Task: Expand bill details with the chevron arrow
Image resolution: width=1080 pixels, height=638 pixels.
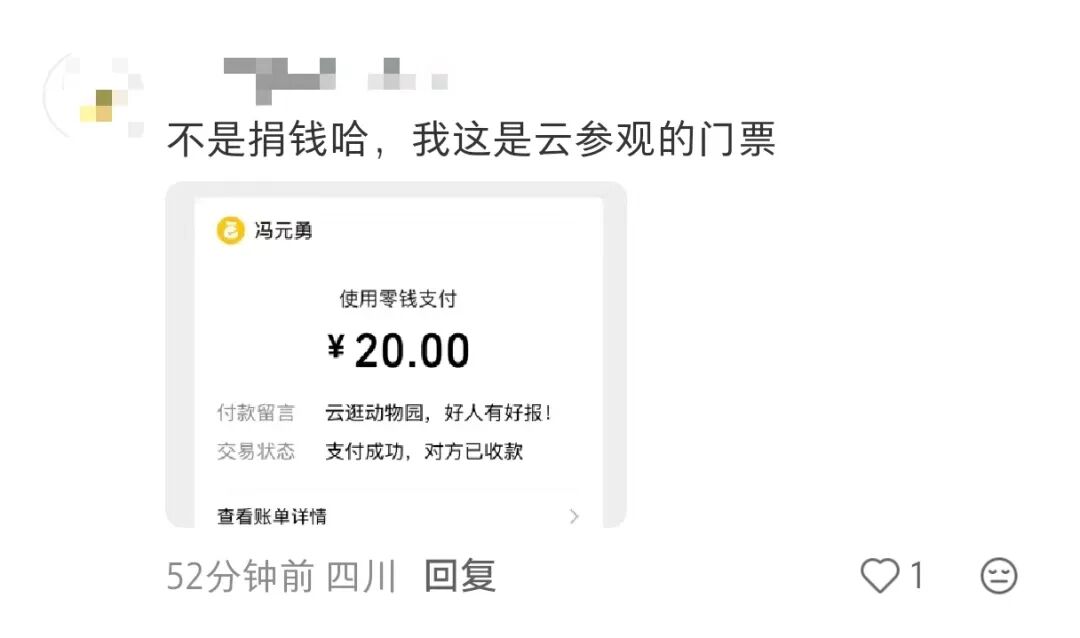Action: pos(574,516)
